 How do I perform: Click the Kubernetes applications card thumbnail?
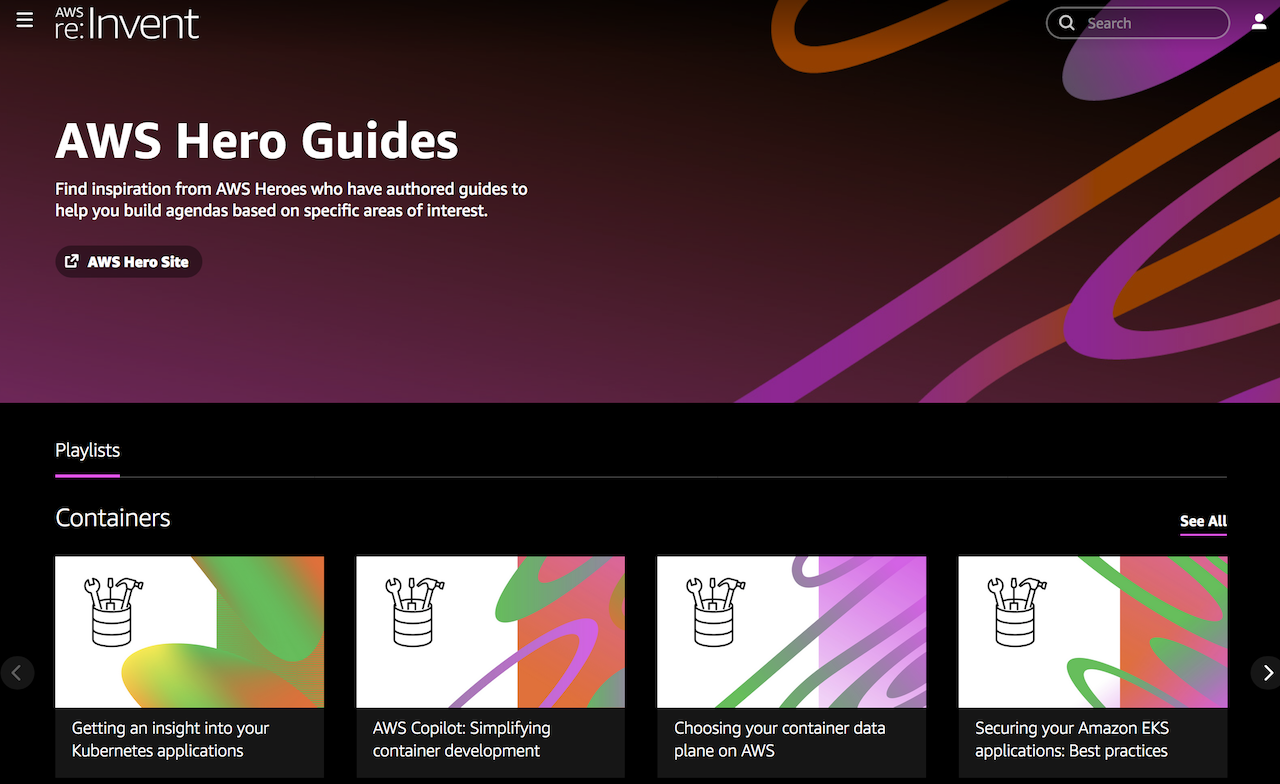coord(189,632)
